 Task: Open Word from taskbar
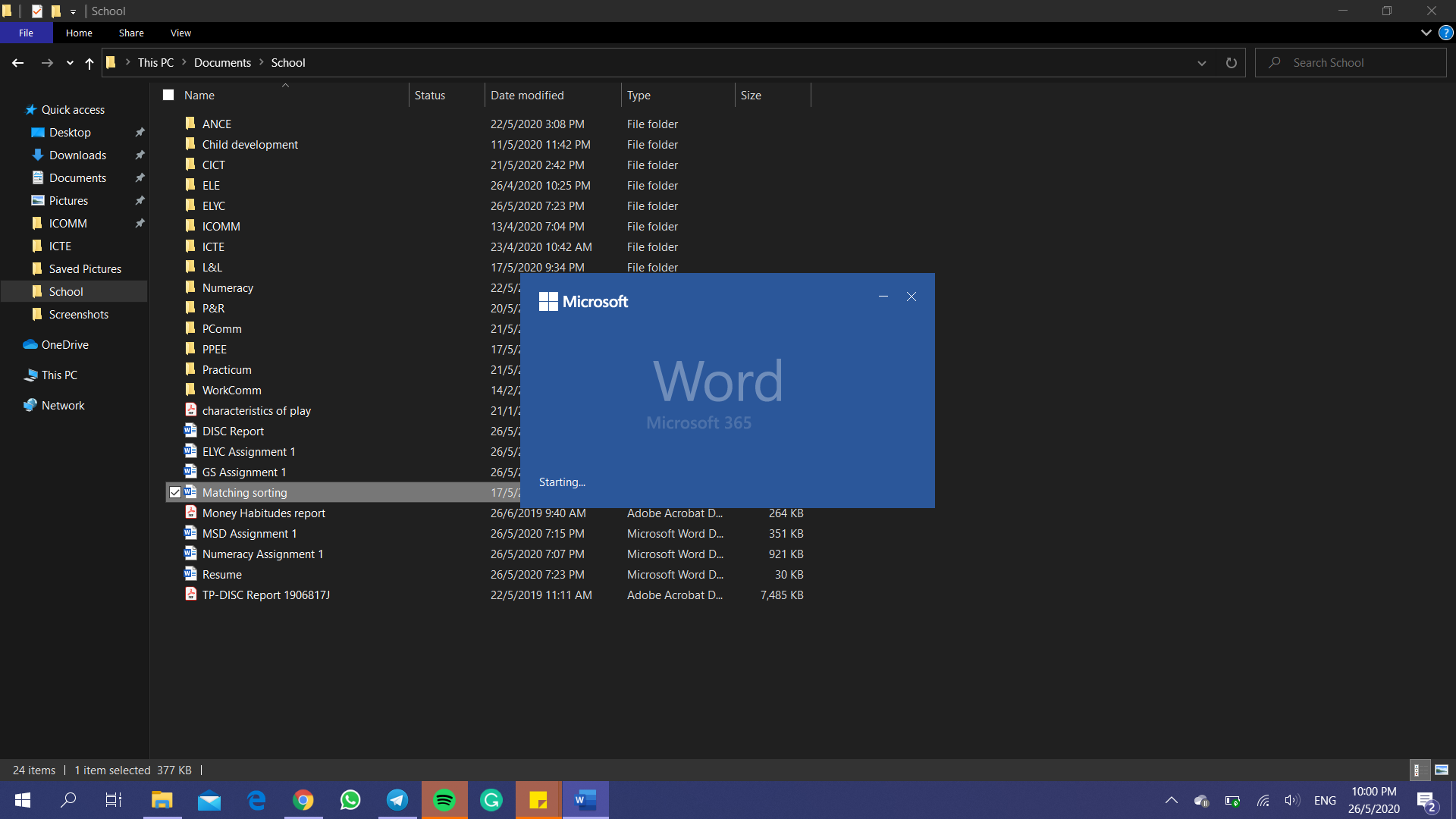point(585,800)
